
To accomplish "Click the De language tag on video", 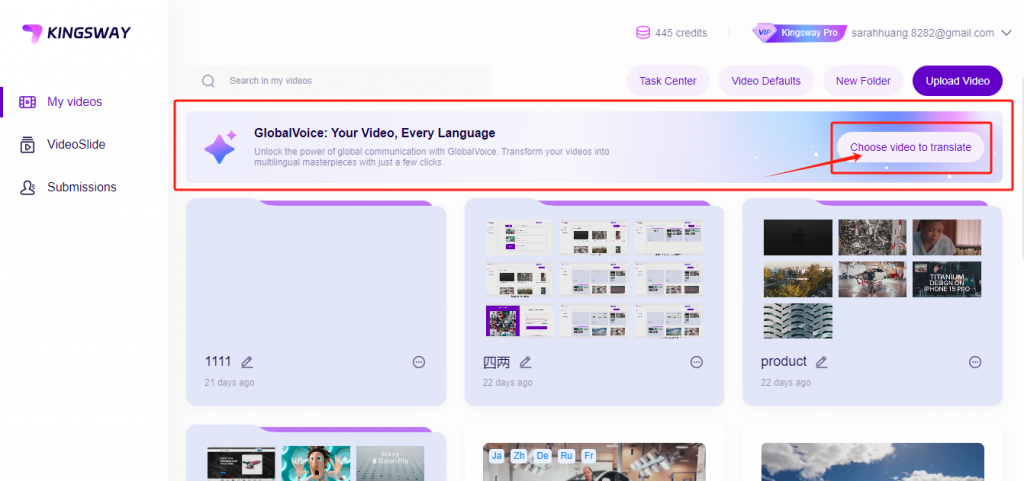I will click(x=543, y=456).
